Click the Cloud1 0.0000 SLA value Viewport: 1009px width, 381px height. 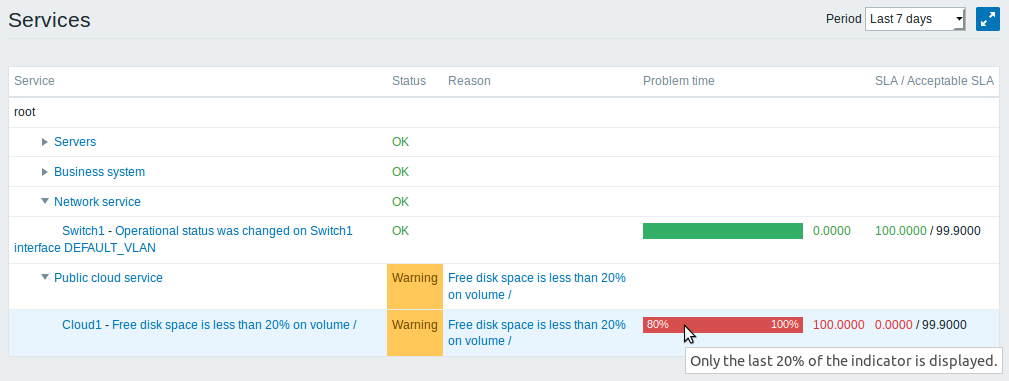894,325
